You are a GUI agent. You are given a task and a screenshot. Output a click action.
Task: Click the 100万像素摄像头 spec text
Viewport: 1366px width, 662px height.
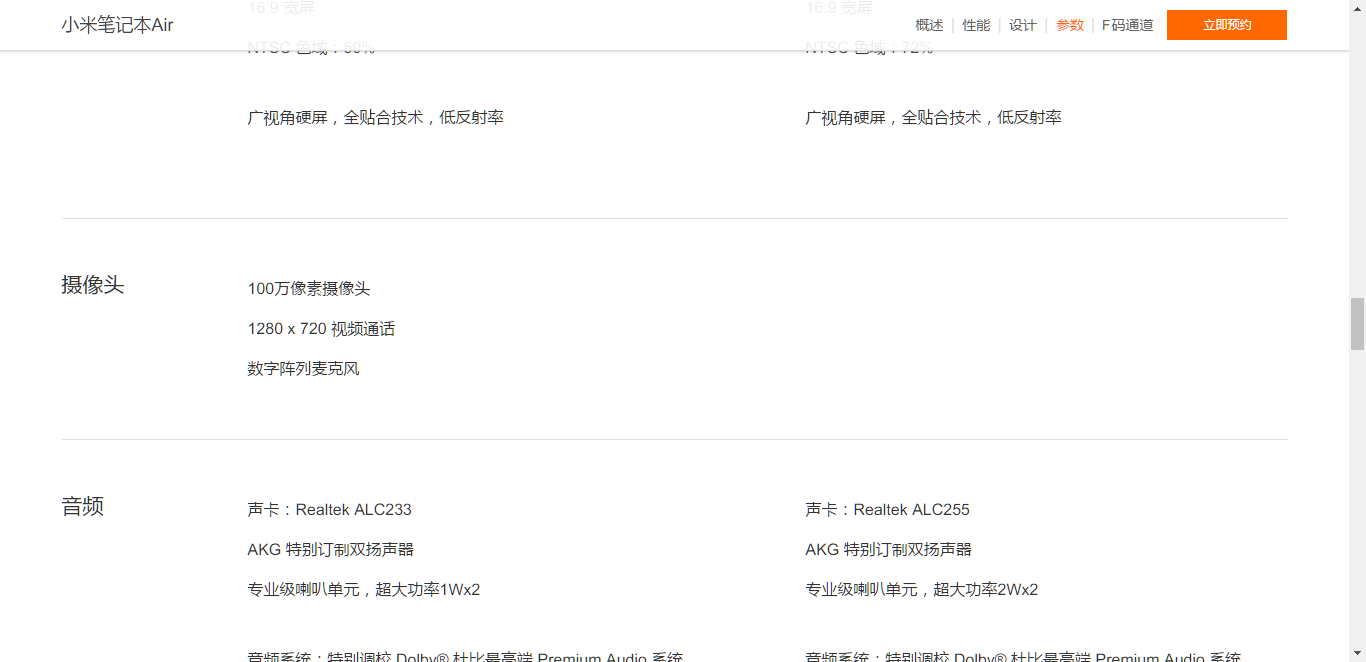pos(309,289)
